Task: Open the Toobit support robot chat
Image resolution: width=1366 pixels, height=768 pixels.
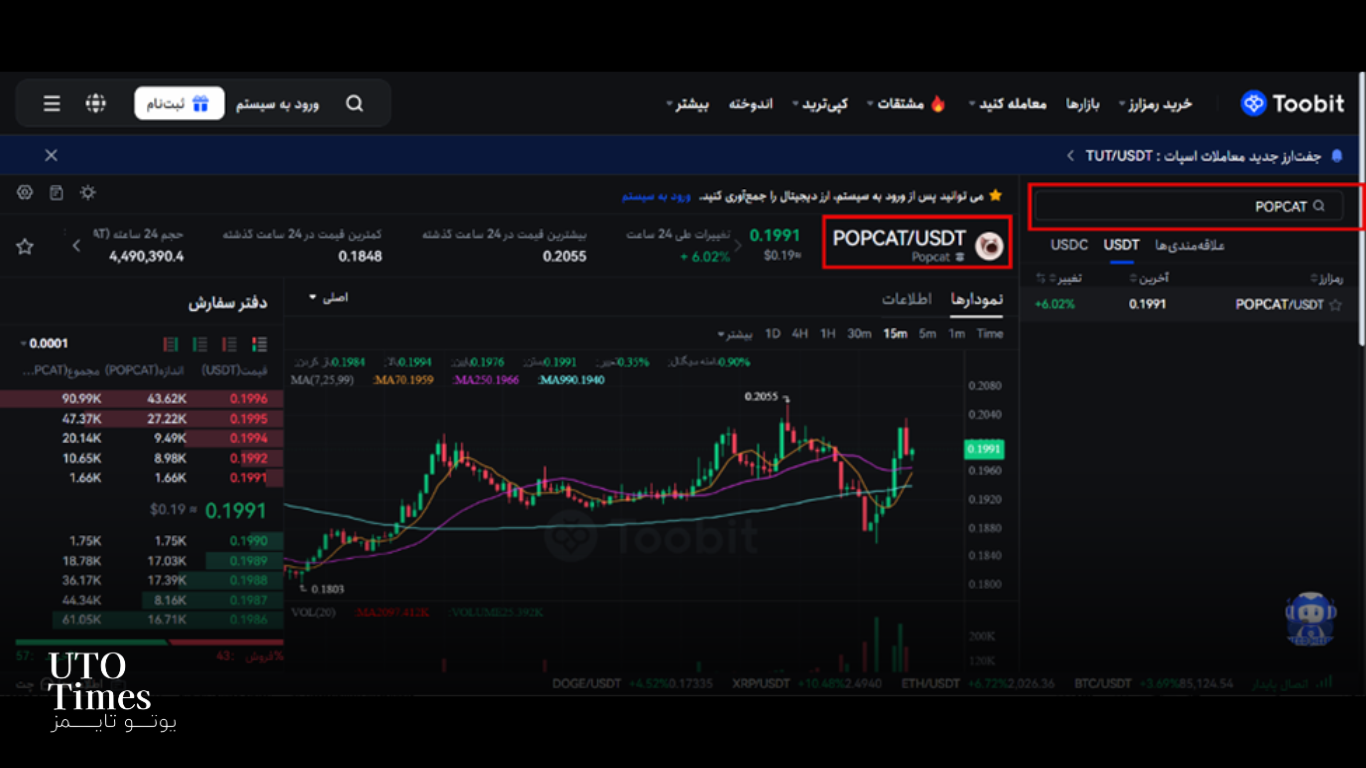Action: click(x=1311, y=619)
